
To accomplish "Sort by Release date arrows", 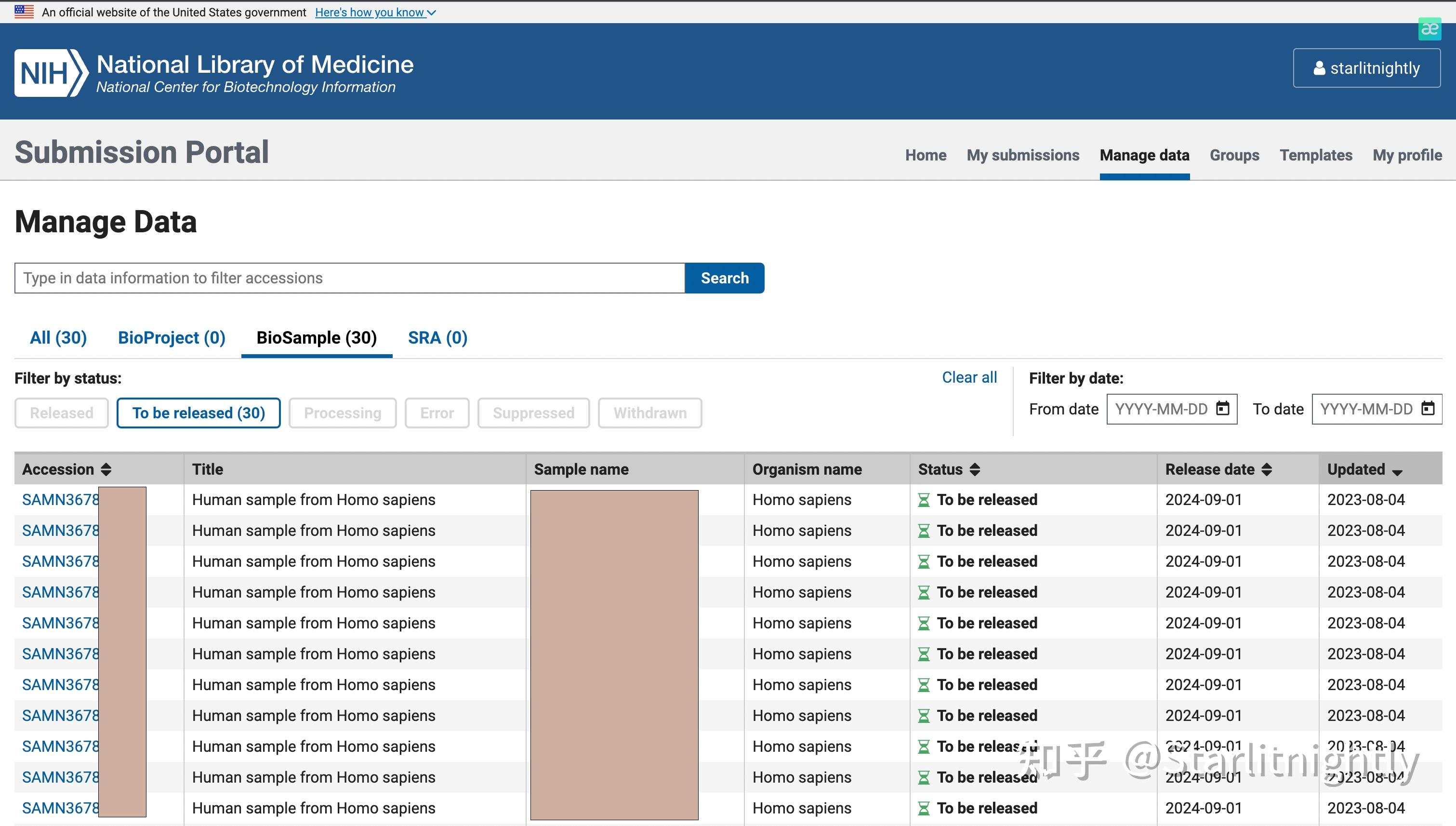I will (1267, 470).
